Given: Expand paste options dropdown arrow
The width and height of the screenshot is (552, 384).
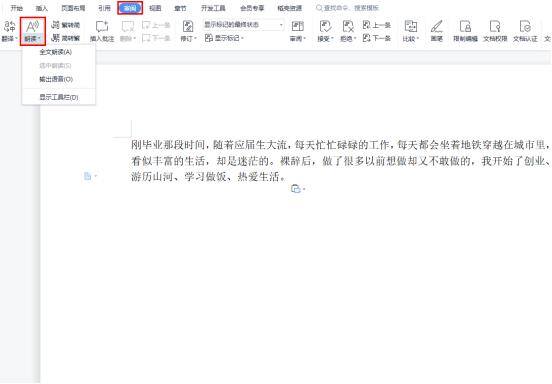Looking at the screenshot, I should point(304,189).
